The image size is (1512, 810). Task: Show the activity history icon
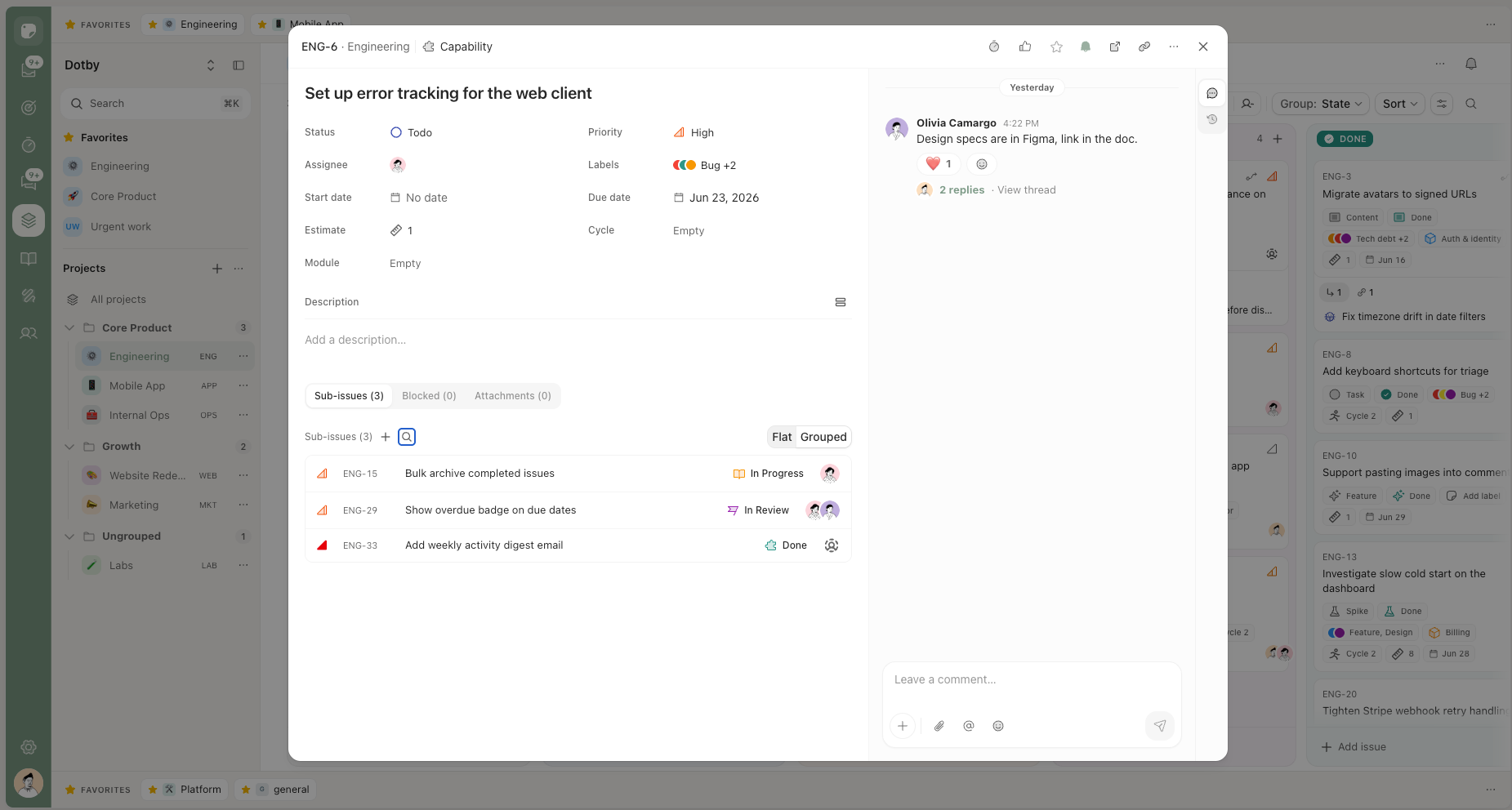click(1212, 119)
